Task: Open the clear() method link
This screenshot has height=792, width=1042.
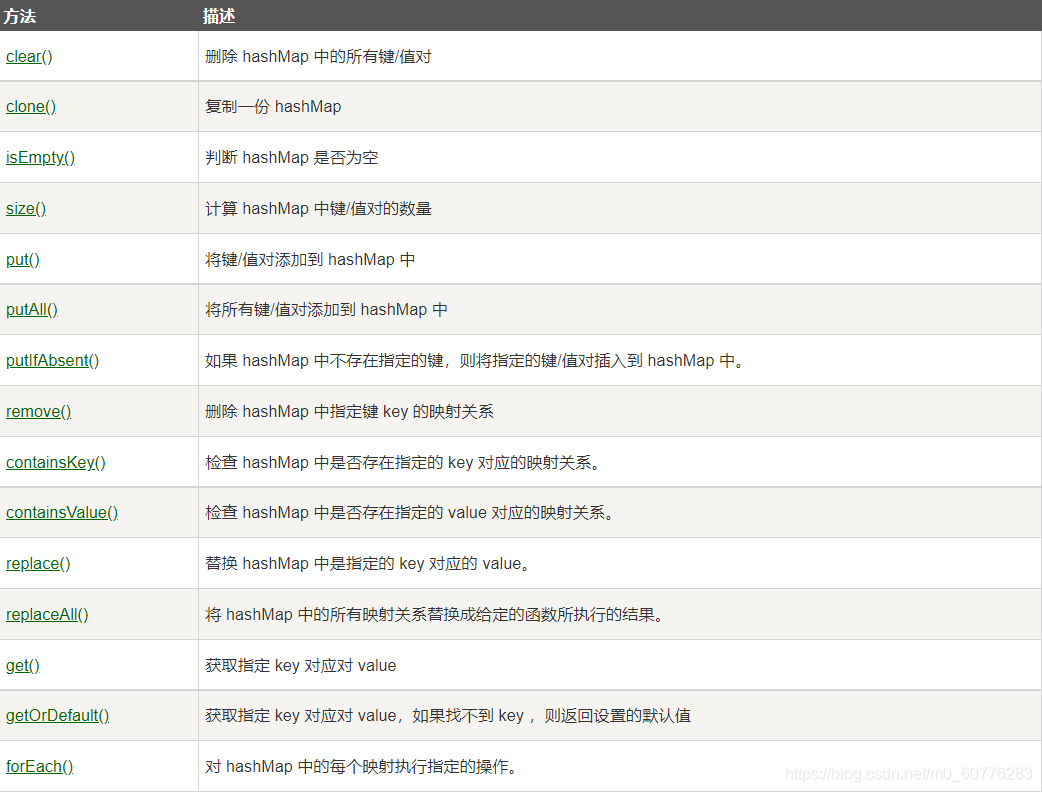Action: [x=29, y=56]
